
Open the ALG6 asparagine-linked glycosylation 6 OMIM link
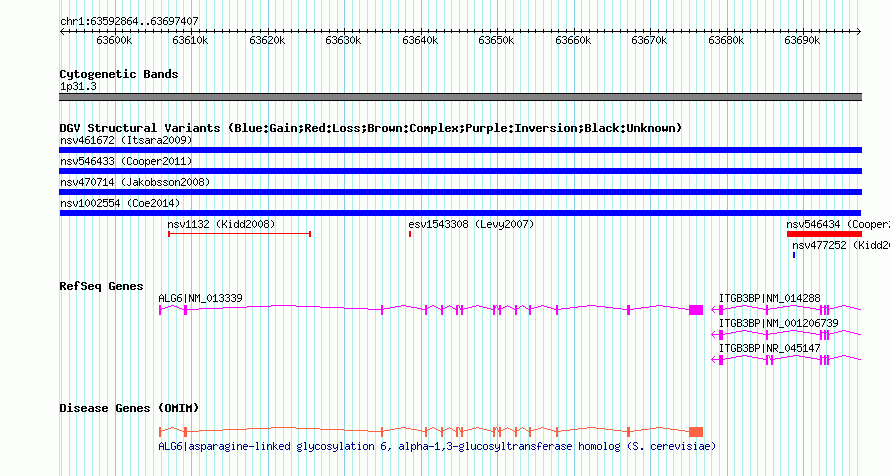[x=437, y=446]
